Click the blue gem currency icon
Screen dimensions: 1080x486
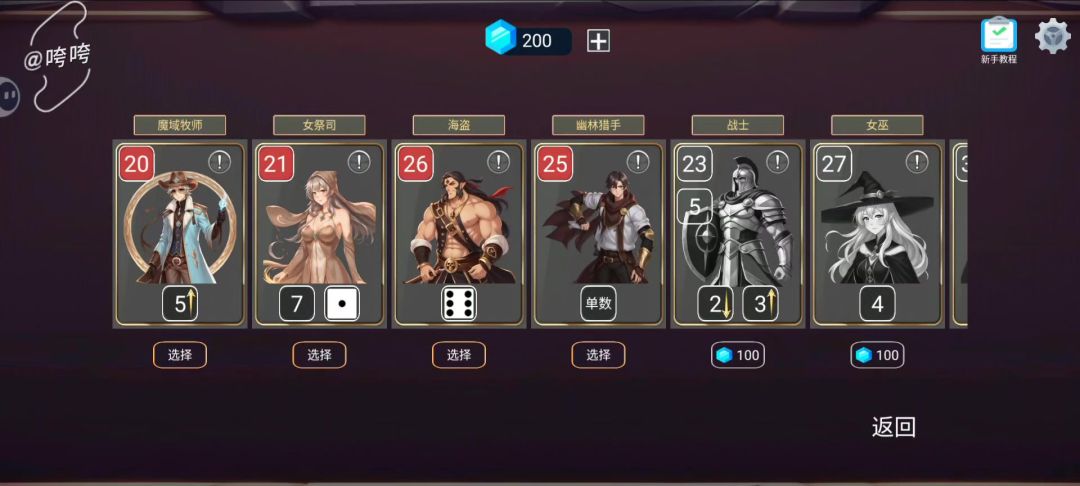[500, 37]
